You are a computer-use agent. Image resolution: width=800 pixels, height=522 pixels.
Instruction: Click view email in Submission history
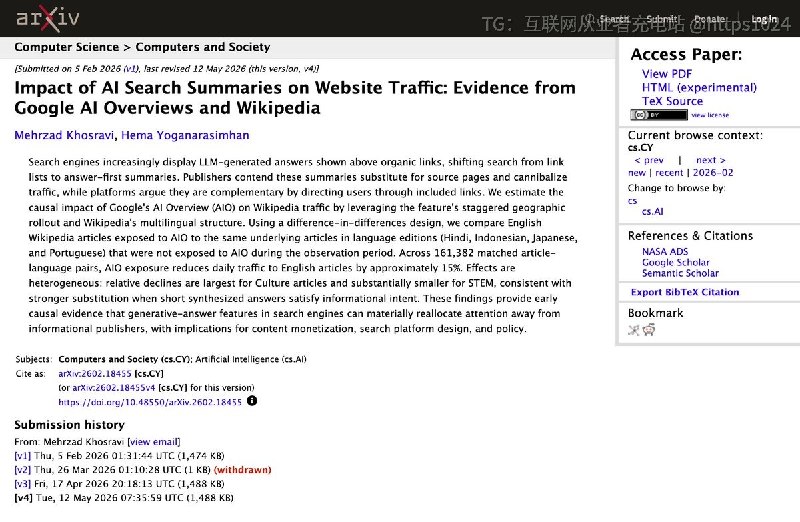point(154,442)
